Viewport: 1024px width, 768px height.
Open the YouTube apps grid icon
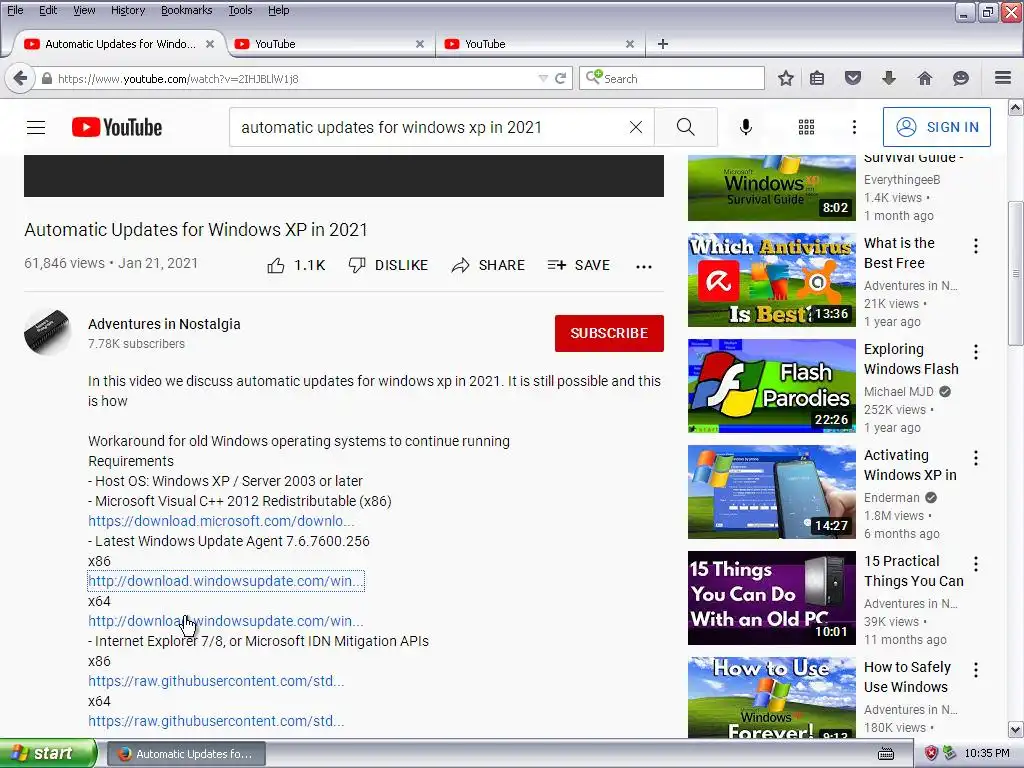[807, 127]
